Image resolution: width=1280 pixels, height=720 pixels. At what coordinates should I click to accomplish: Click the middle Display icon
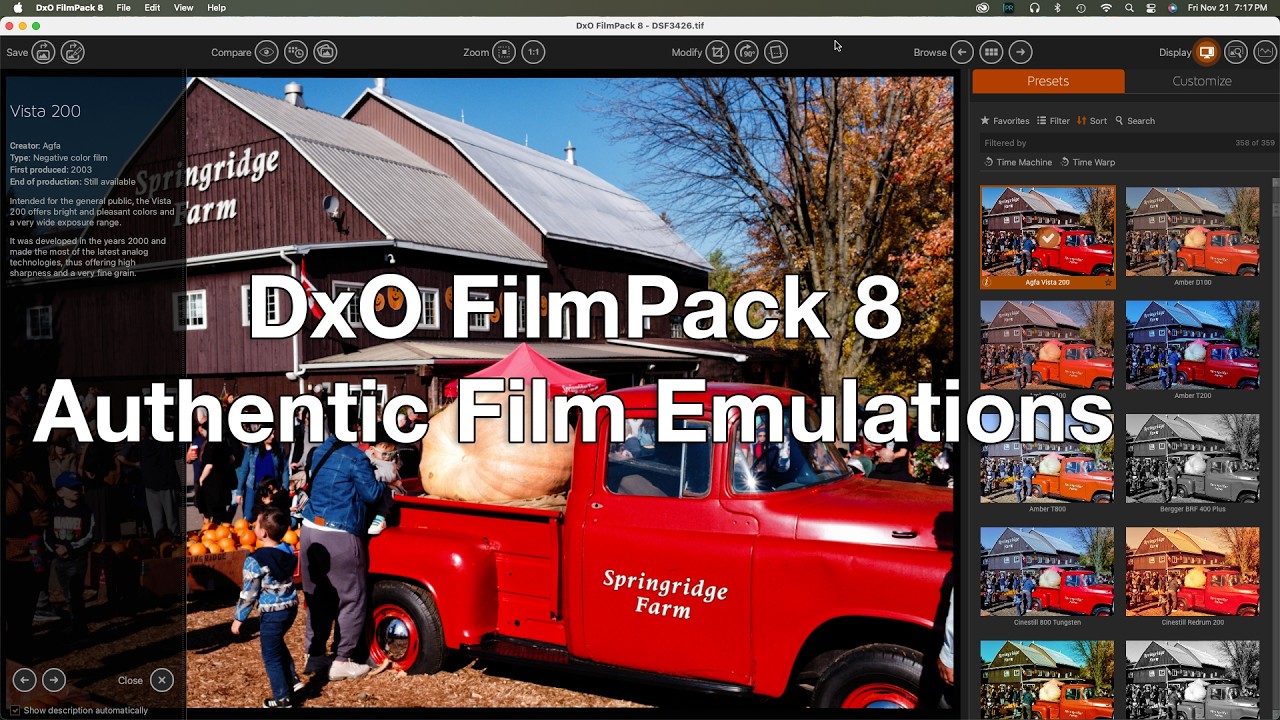[1236, 52]
